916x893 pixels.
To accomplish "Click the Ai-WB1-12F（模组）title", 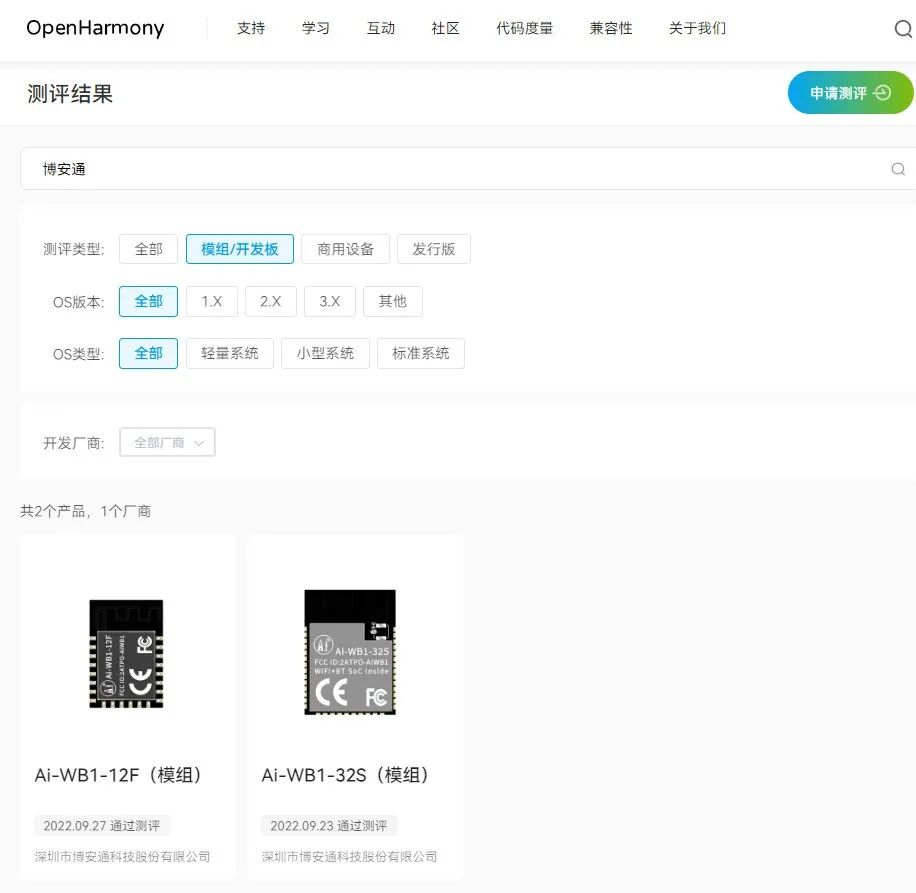I will coord(119,775).
